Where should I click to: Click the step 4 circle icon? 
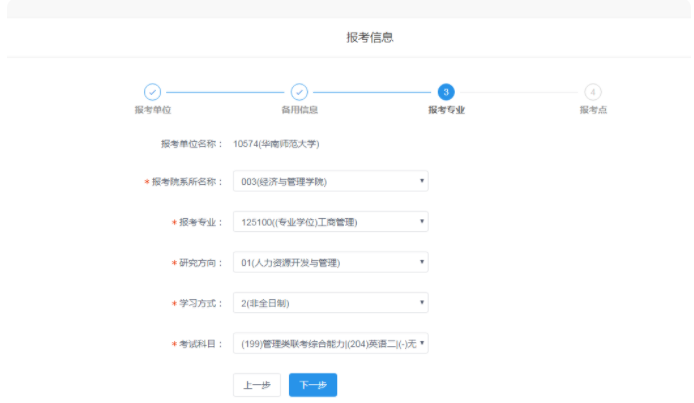coord(593,92)
